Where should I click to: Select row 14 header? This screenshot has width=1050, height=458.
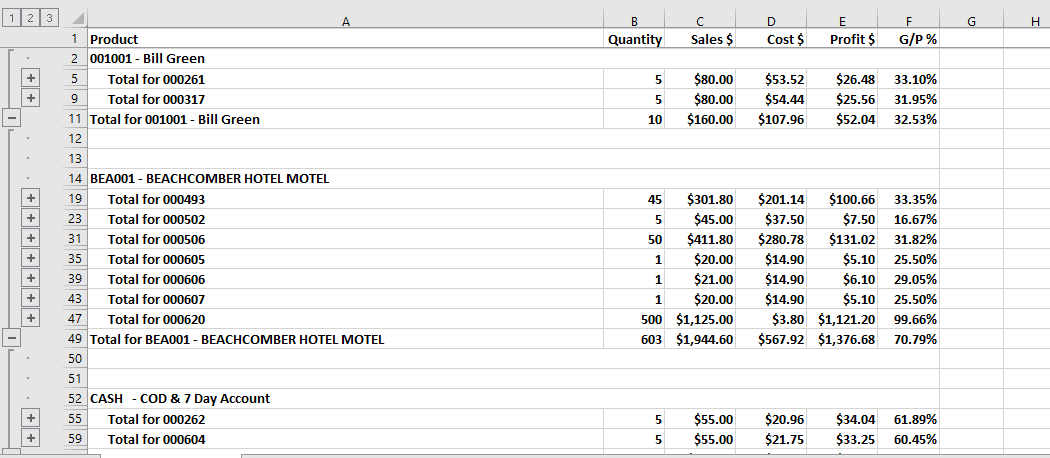75,179
